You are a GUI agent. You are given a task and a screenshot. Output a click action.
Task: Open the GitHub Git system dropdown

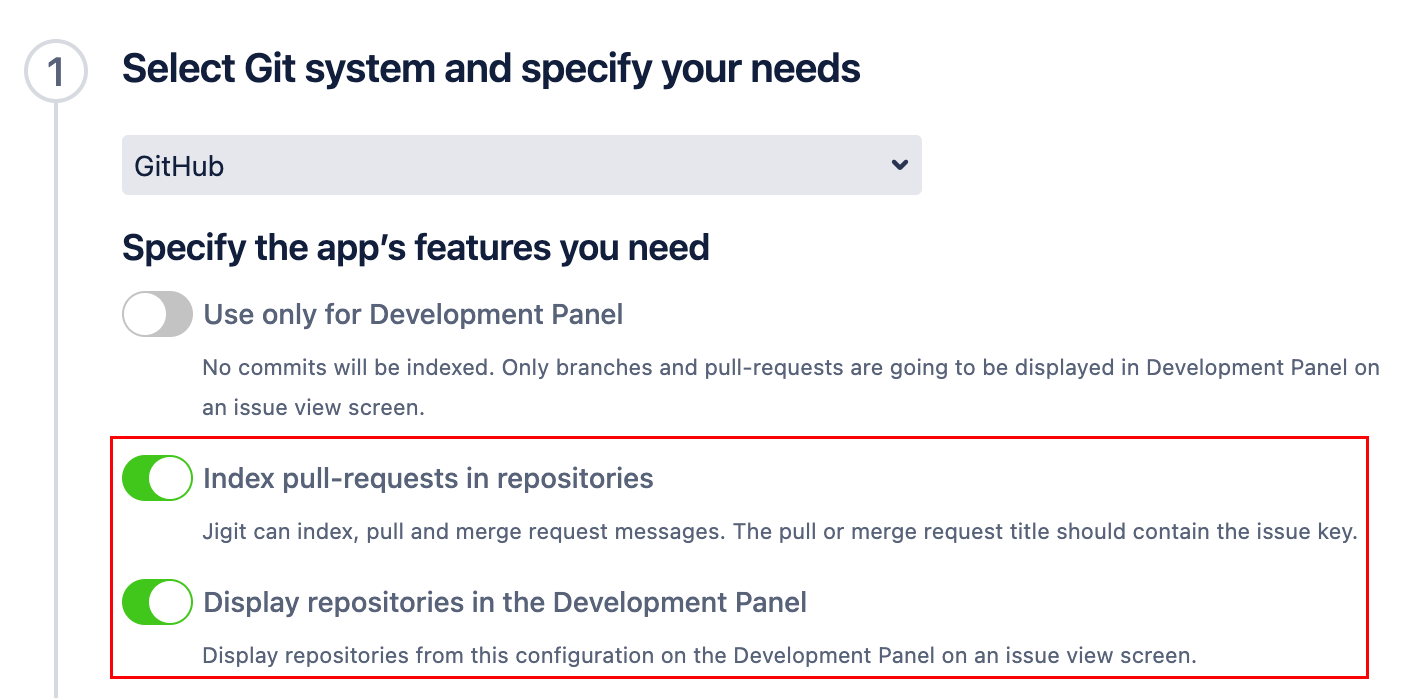pos(521,165)
